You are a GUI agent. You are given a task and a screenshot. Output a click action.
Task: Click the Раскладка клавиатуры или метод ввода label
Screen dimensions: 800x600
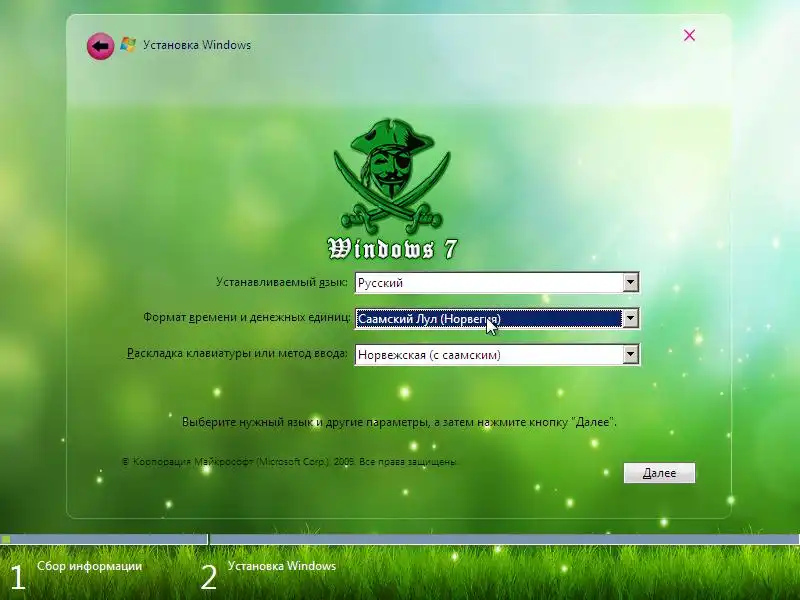[x=237, y=353]
